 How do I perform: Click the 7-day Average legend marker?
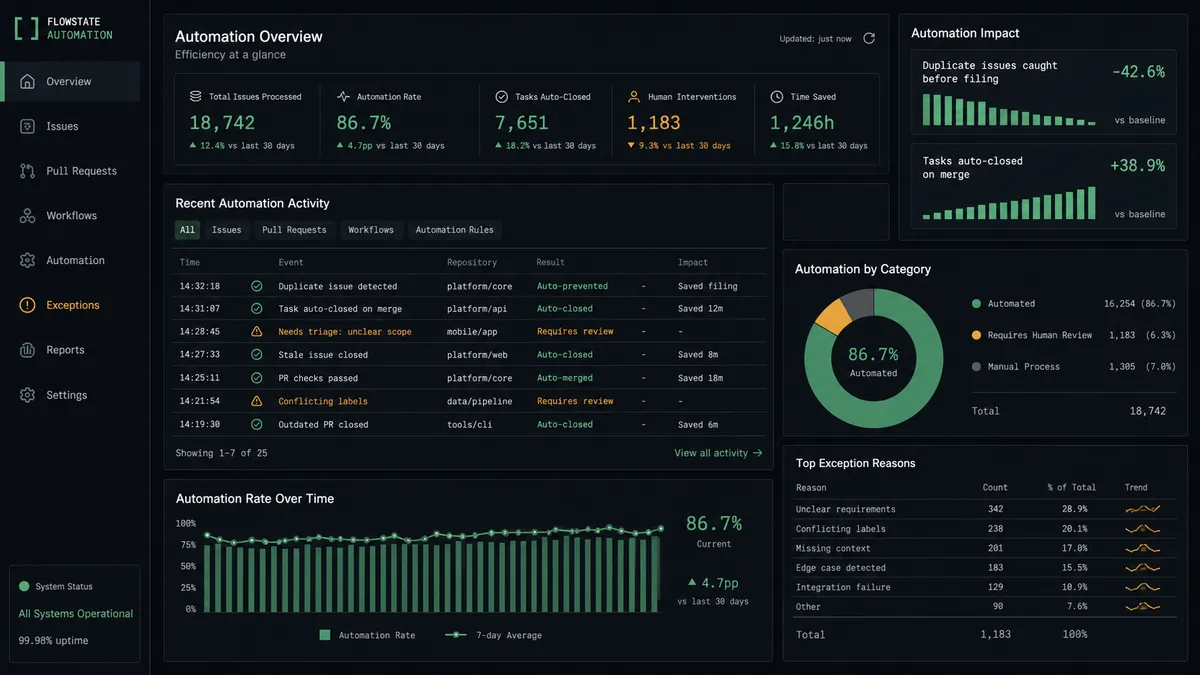click(x=456, y=635)
